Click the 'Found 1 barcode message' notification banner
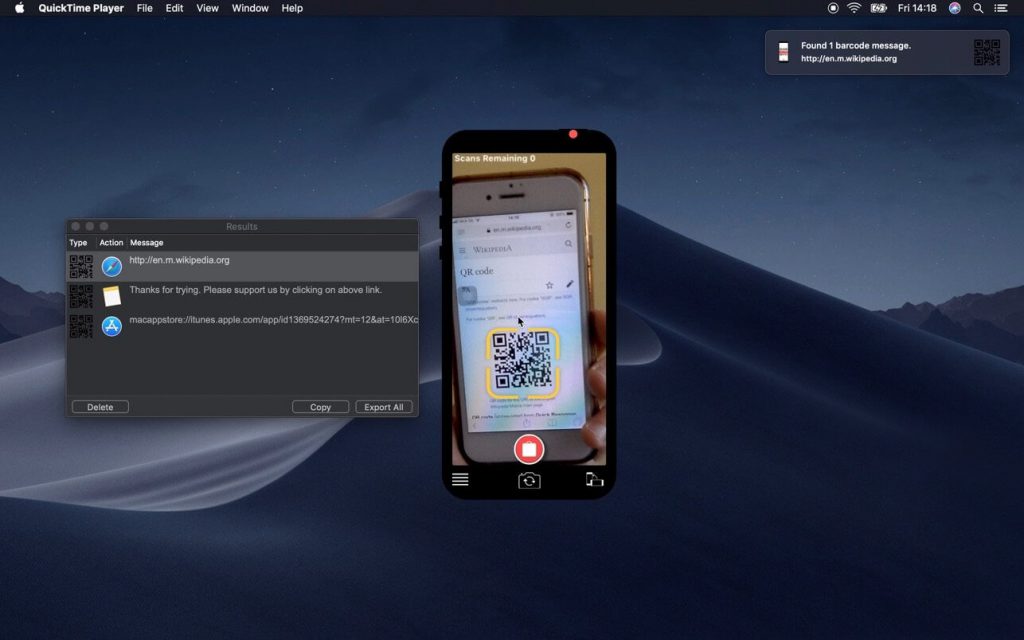 click(885, 51)
